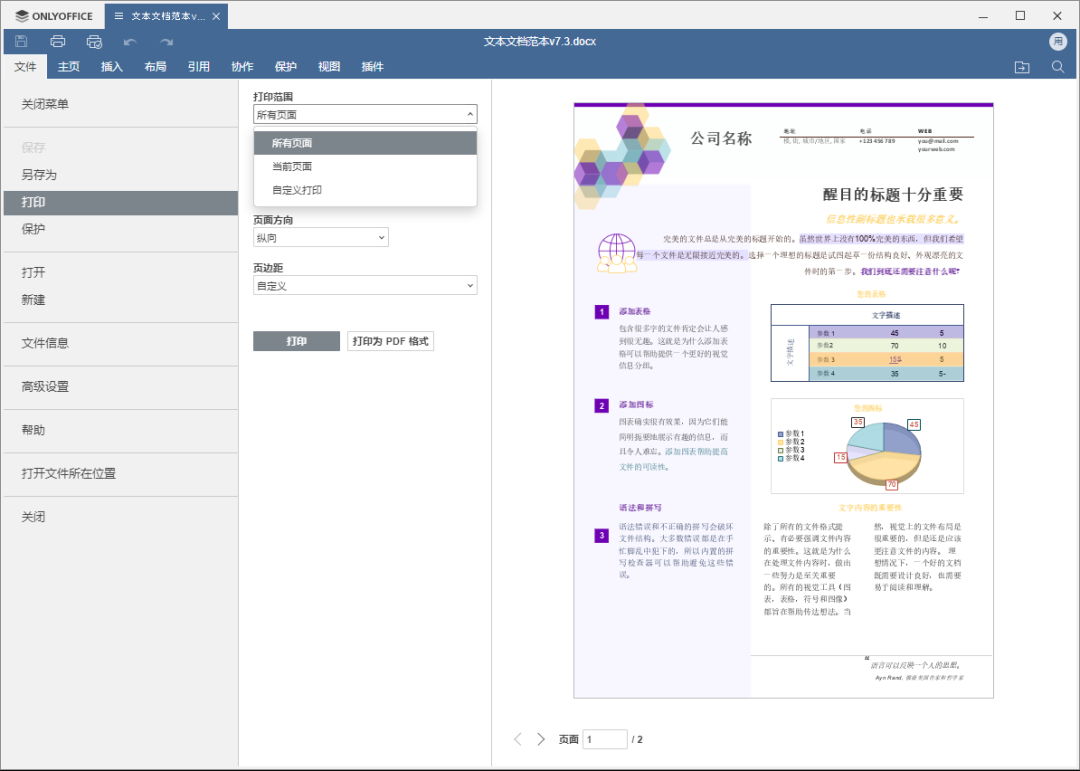Open the 页面方向 orientation dropdown
Image resolution: width=1080 pixels, height=771 pixels.
(x=320, y=237)
